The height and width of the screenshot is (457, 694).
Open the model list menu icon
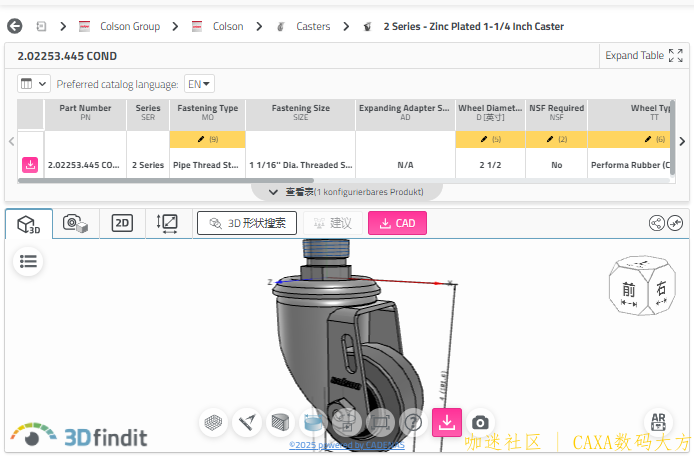coord(28,261)
